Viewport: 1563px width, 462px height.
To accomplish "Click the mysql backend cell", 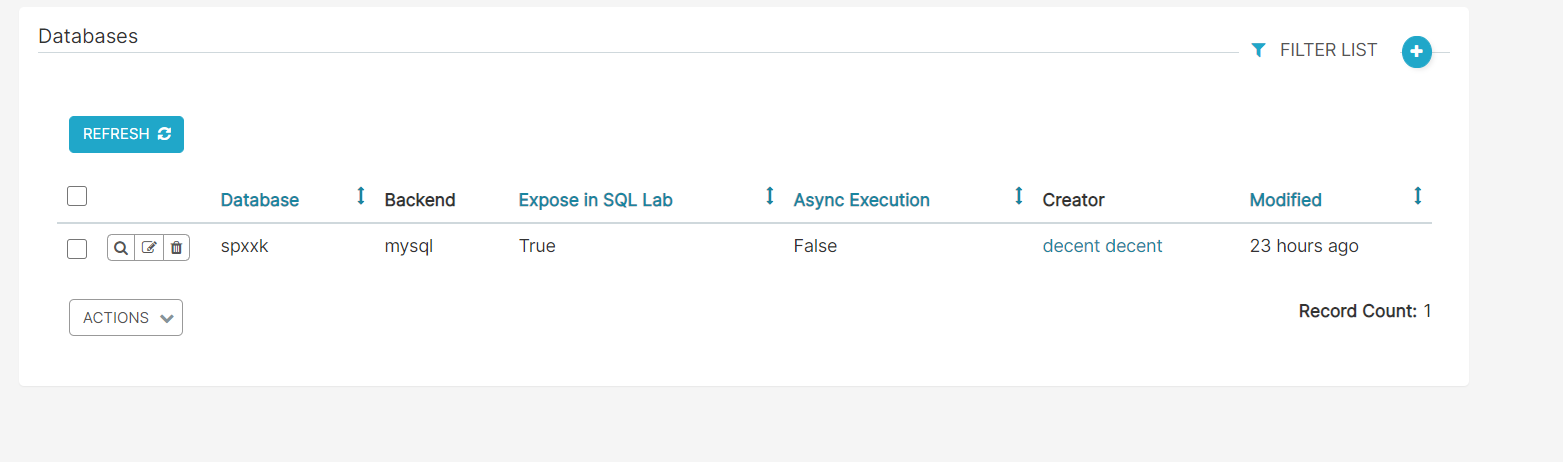I will pyautogui.click(x=409, y=246).
